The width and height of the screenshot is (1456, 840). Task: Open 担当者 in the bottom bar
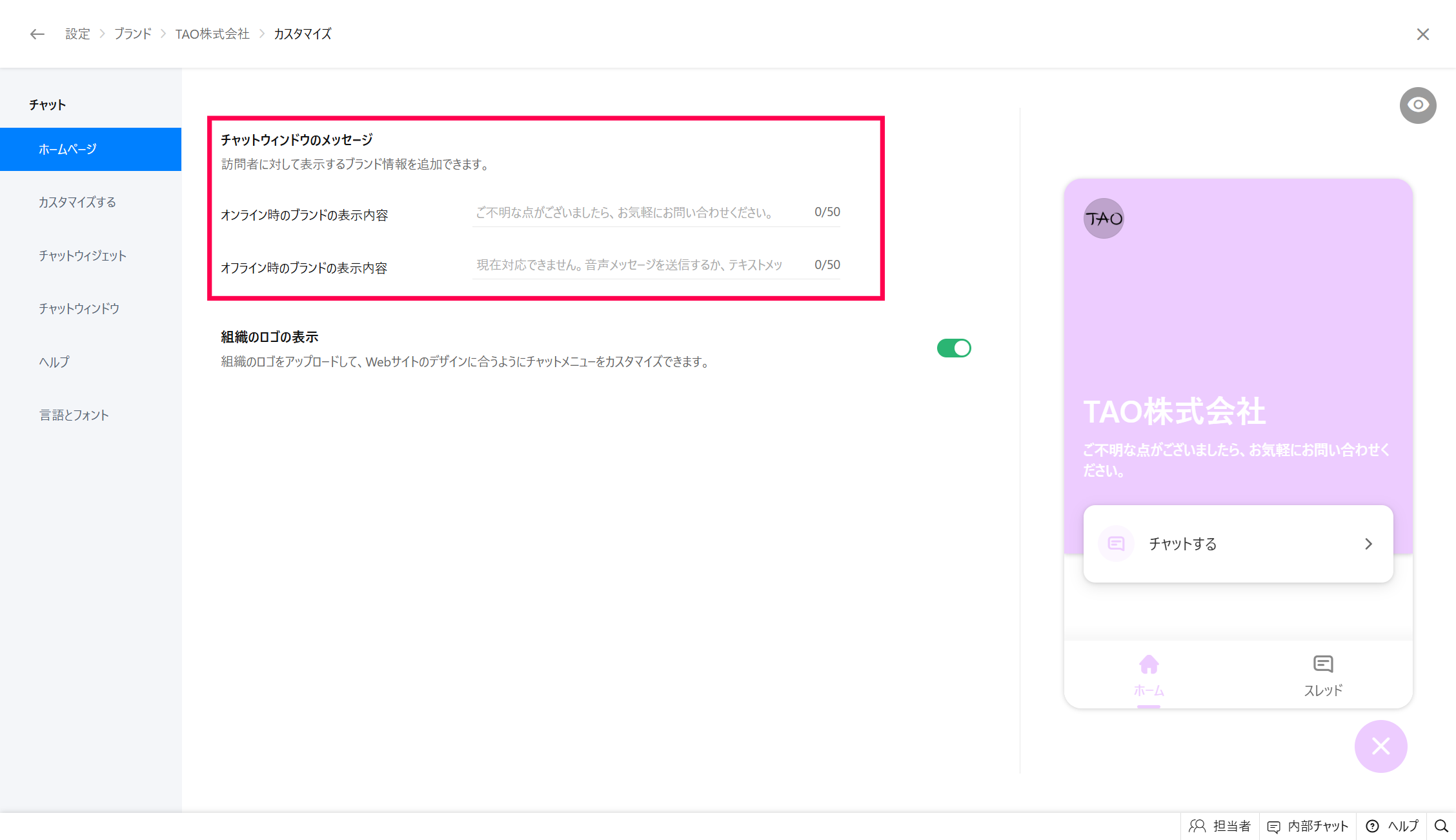(x=1220, y=826)
